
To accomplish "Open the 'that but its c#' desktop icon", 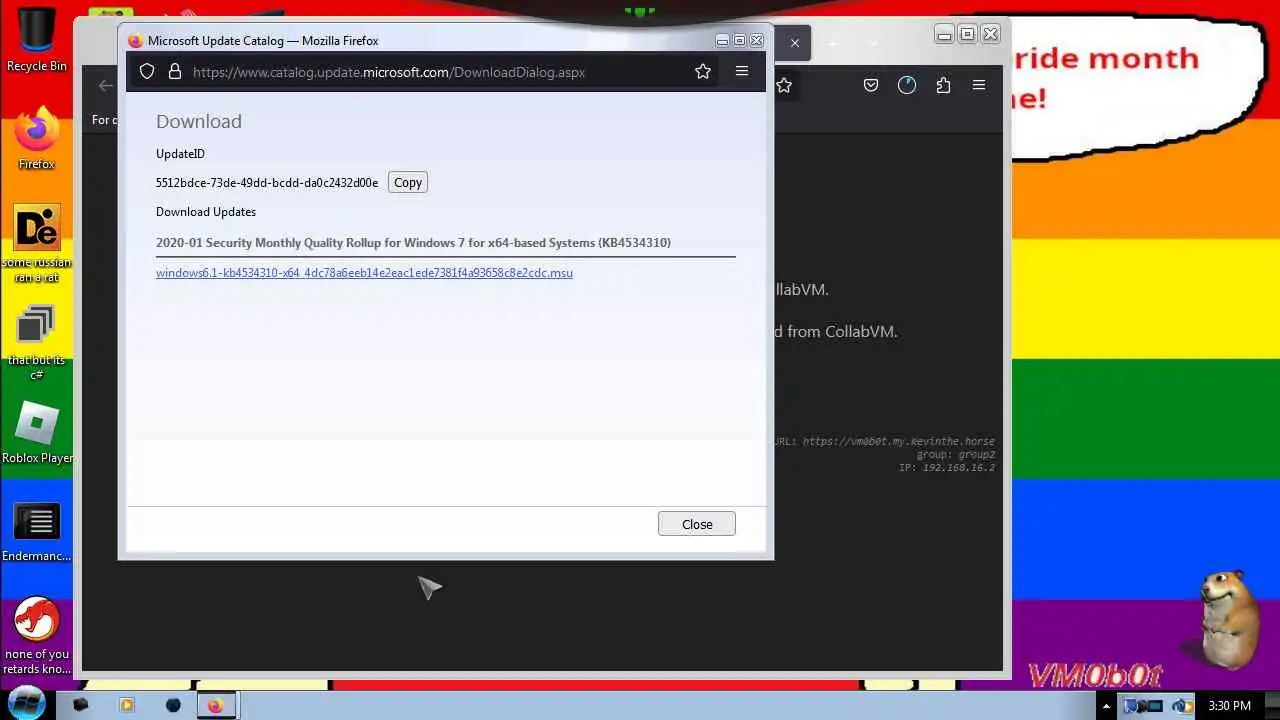I will pyautogui.click(x=37, y=342).
